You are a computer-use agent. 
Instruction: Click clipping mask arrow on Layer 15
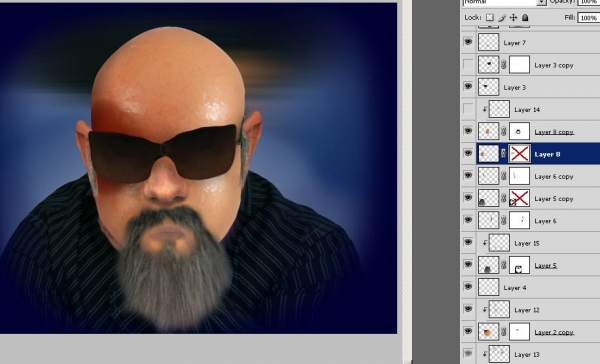point(485,243)
